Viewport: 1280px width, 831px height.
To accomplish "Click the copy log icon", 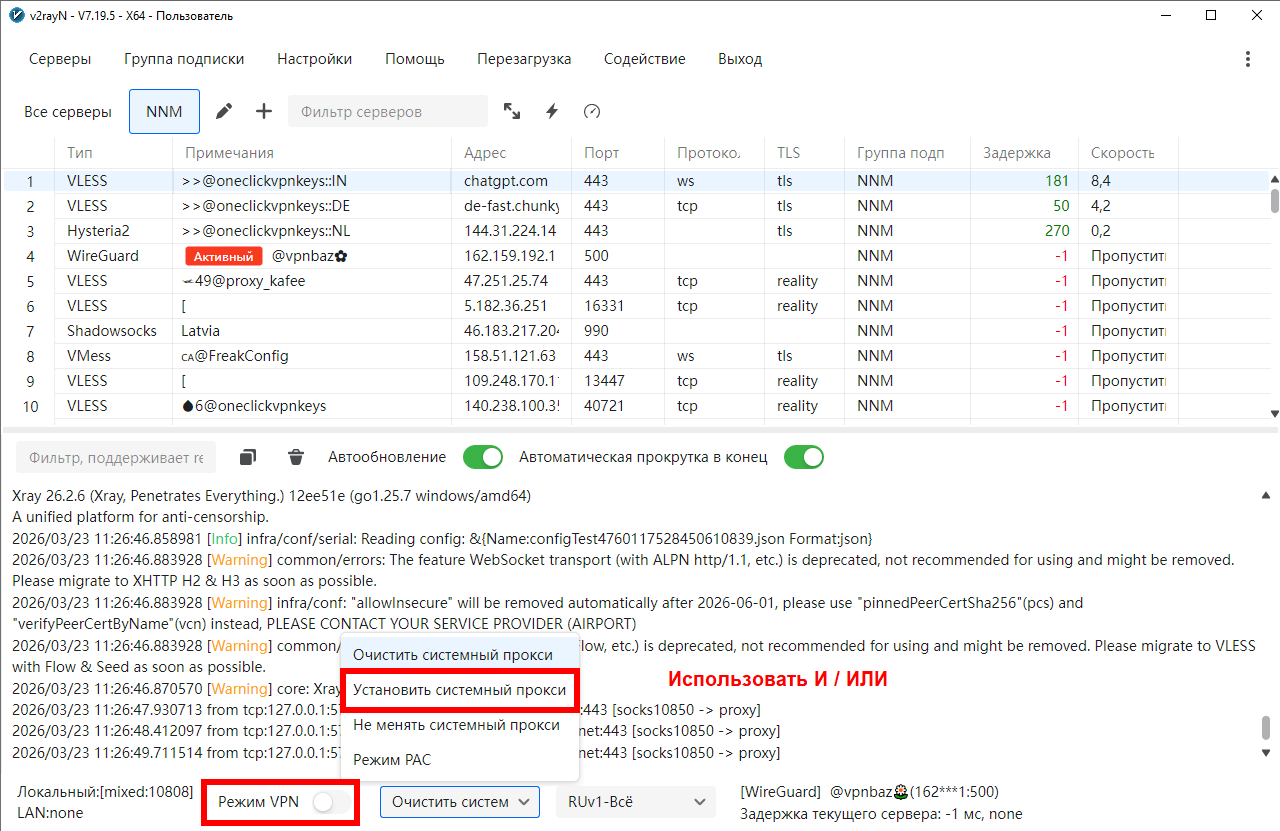I will [248, 457].
